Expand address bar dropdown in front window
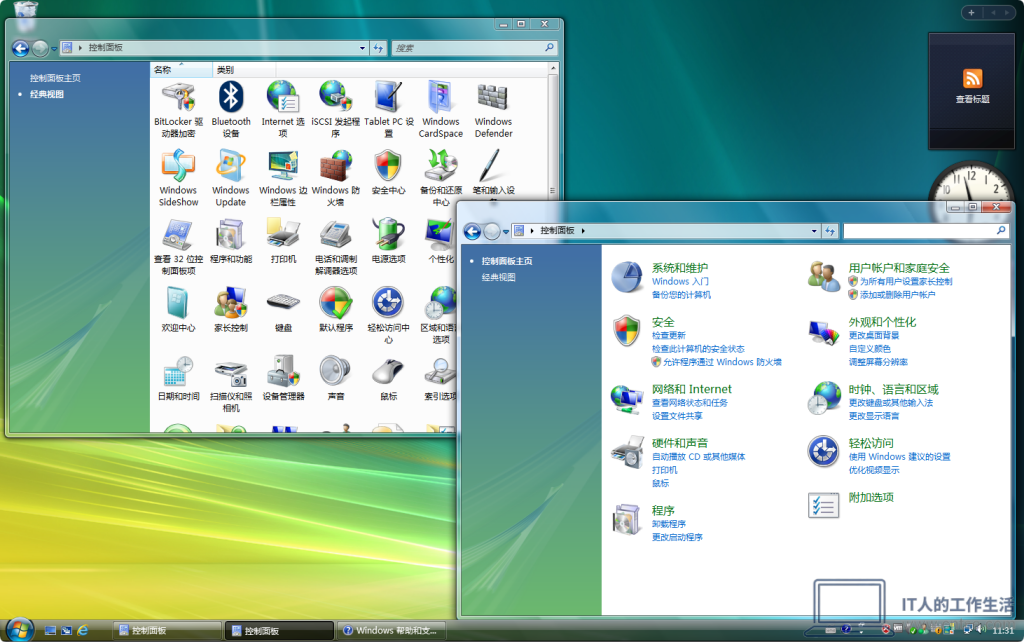This screenshot has width=1024, height=642. click(x=814, y=231)
